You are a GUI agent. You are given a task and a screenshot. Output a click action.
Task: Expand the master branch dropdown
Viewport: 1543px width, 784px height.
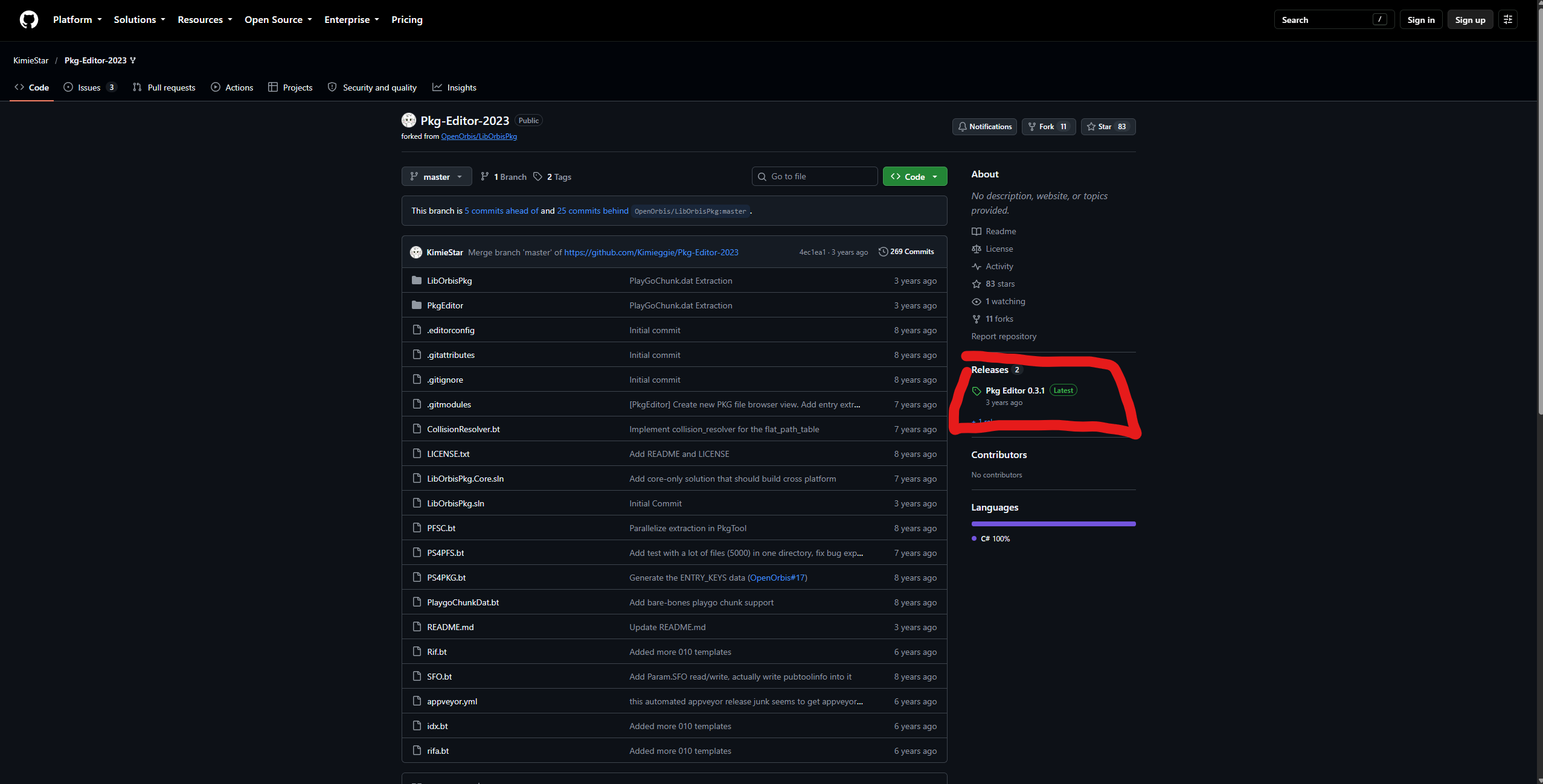point(437,177)
